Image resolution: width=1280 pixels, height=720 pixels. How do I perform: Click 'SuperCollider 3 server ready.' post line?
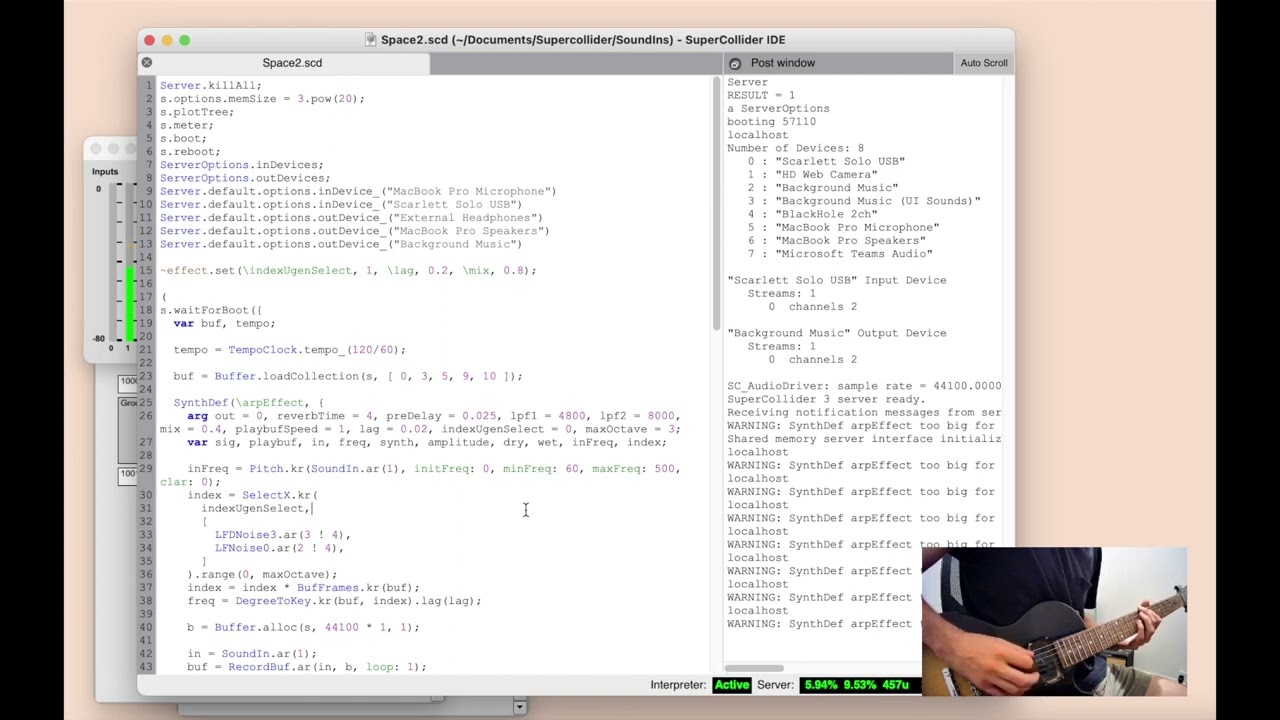(826, 399)
